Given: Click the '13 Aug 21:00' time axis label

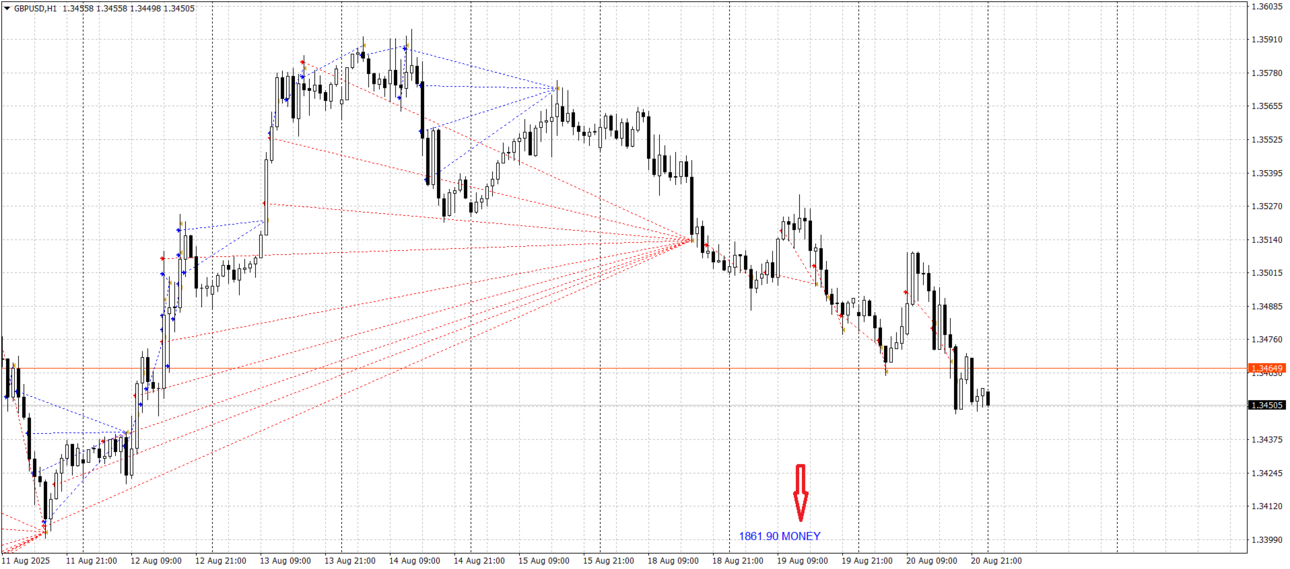Looking at the screenshot, I should pos(350,561).
